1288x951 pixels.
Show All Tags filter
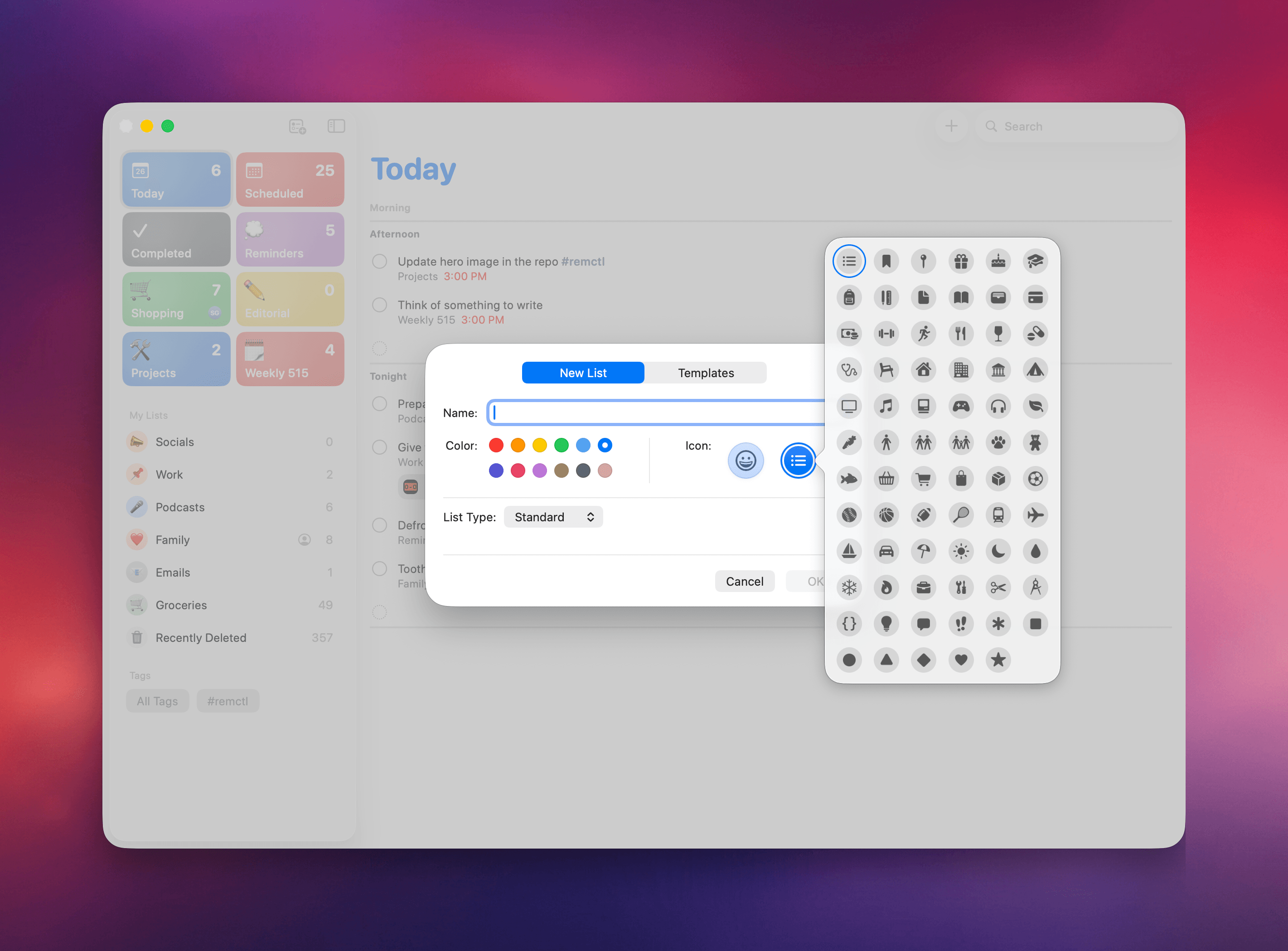click(x=157, y=701)
